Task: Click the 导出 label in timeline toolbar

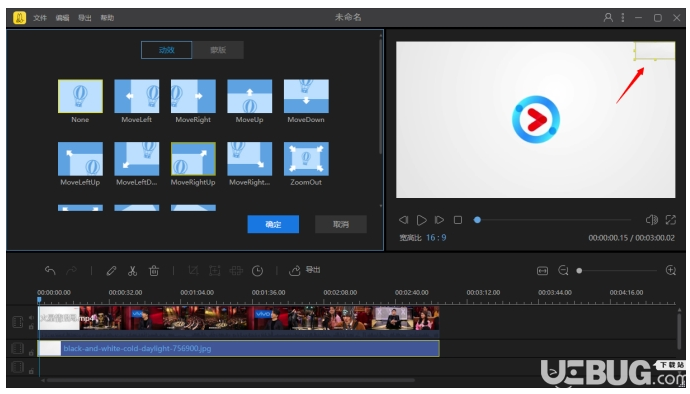Action: pos(313,270)
